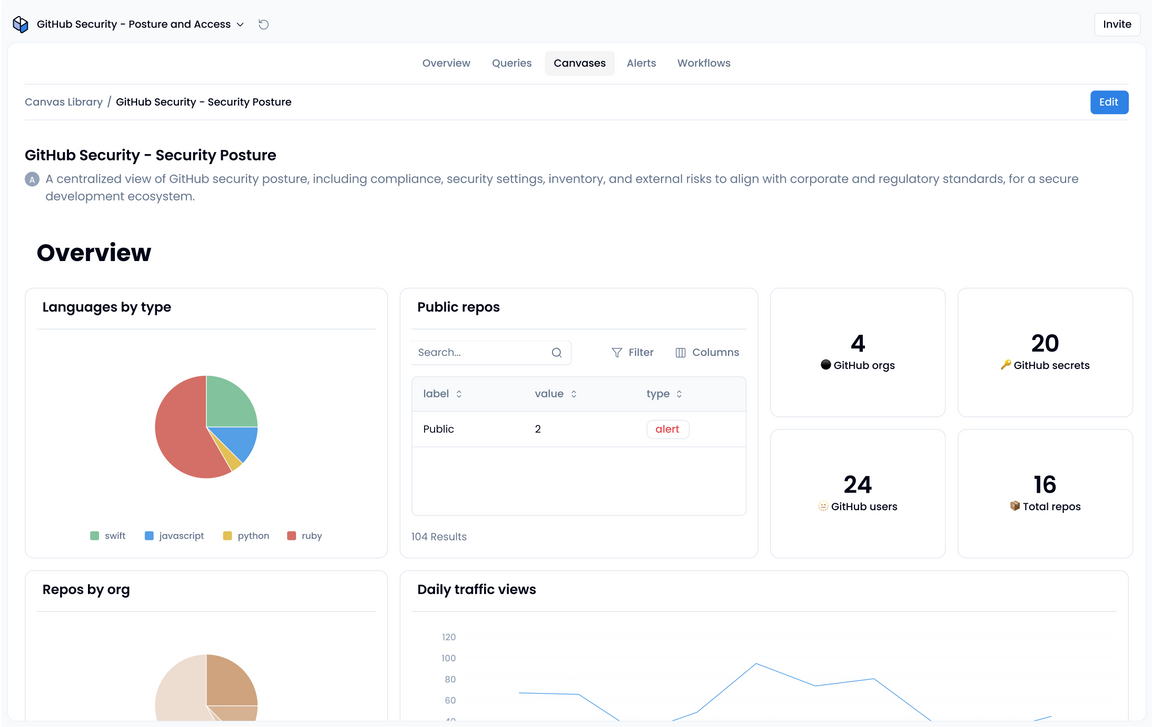This screenshot has height=727, width=1152.
Task: Go to the Alerts tab
Action: click(641, 63)
